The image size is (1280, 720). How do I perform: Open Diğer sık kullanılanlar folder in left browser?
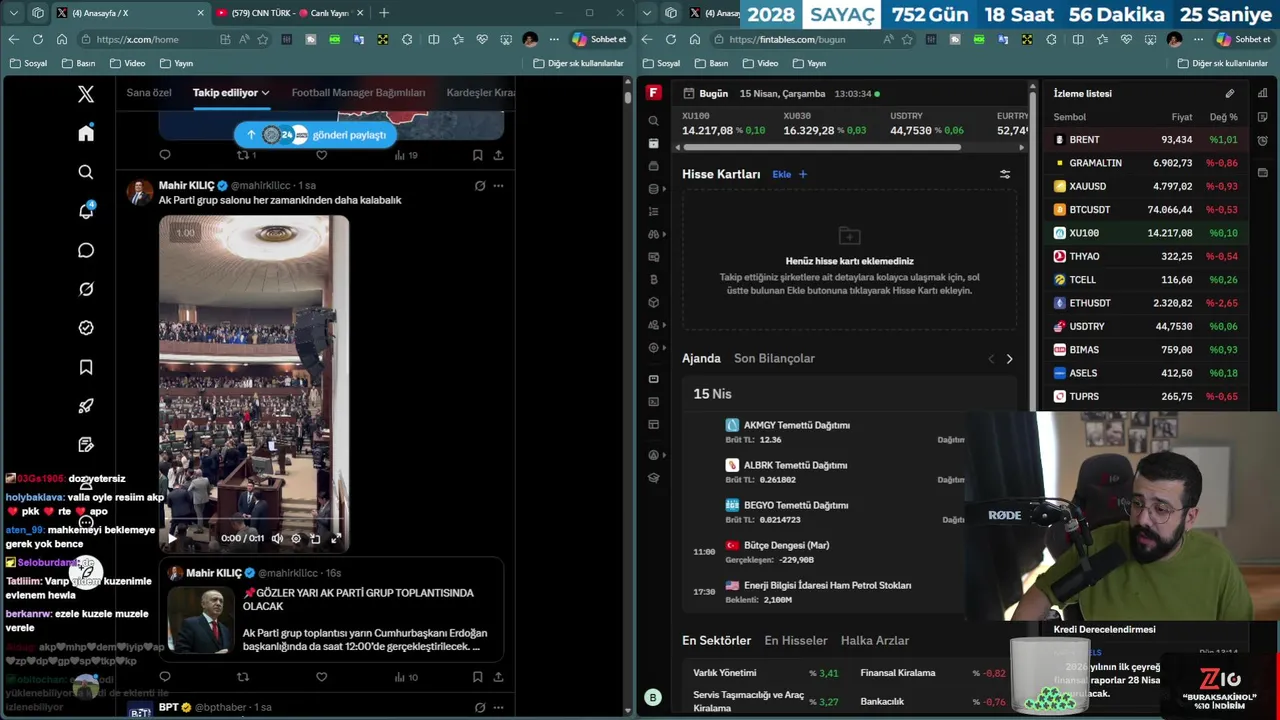click(578, 63)
